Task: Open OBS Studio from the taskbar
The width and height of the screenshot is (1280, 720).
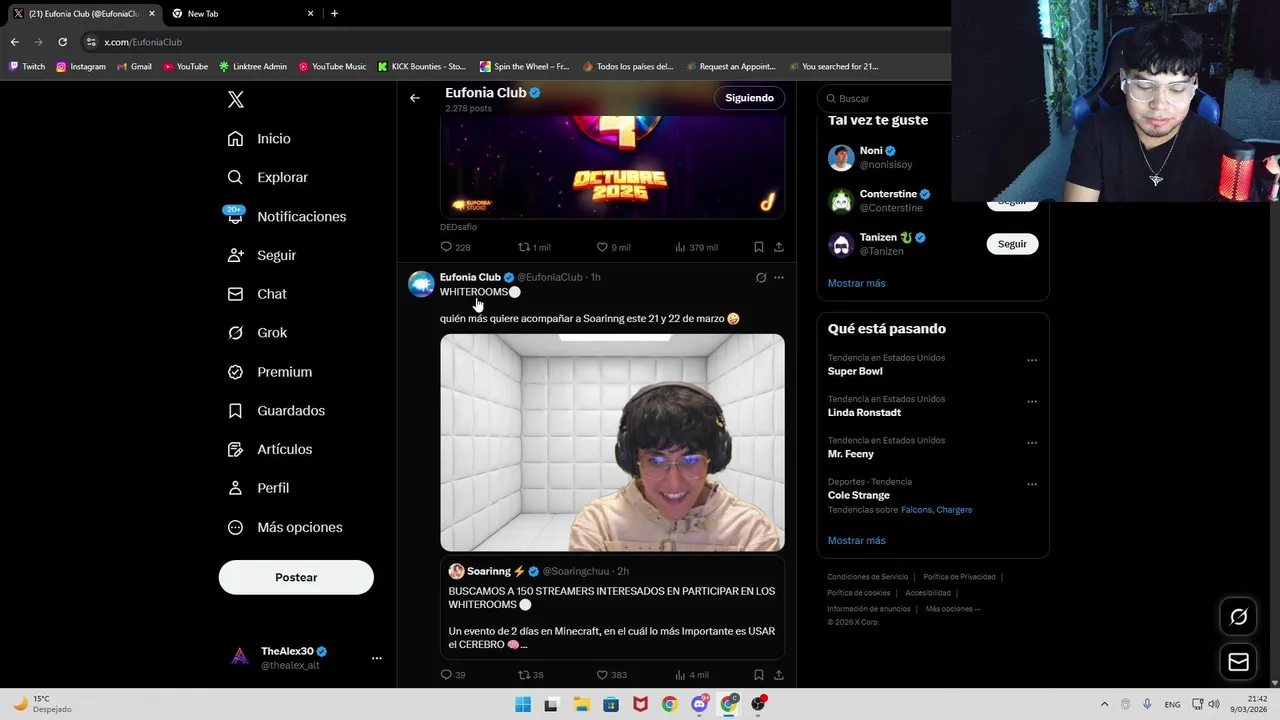Action: pos(758,704)
